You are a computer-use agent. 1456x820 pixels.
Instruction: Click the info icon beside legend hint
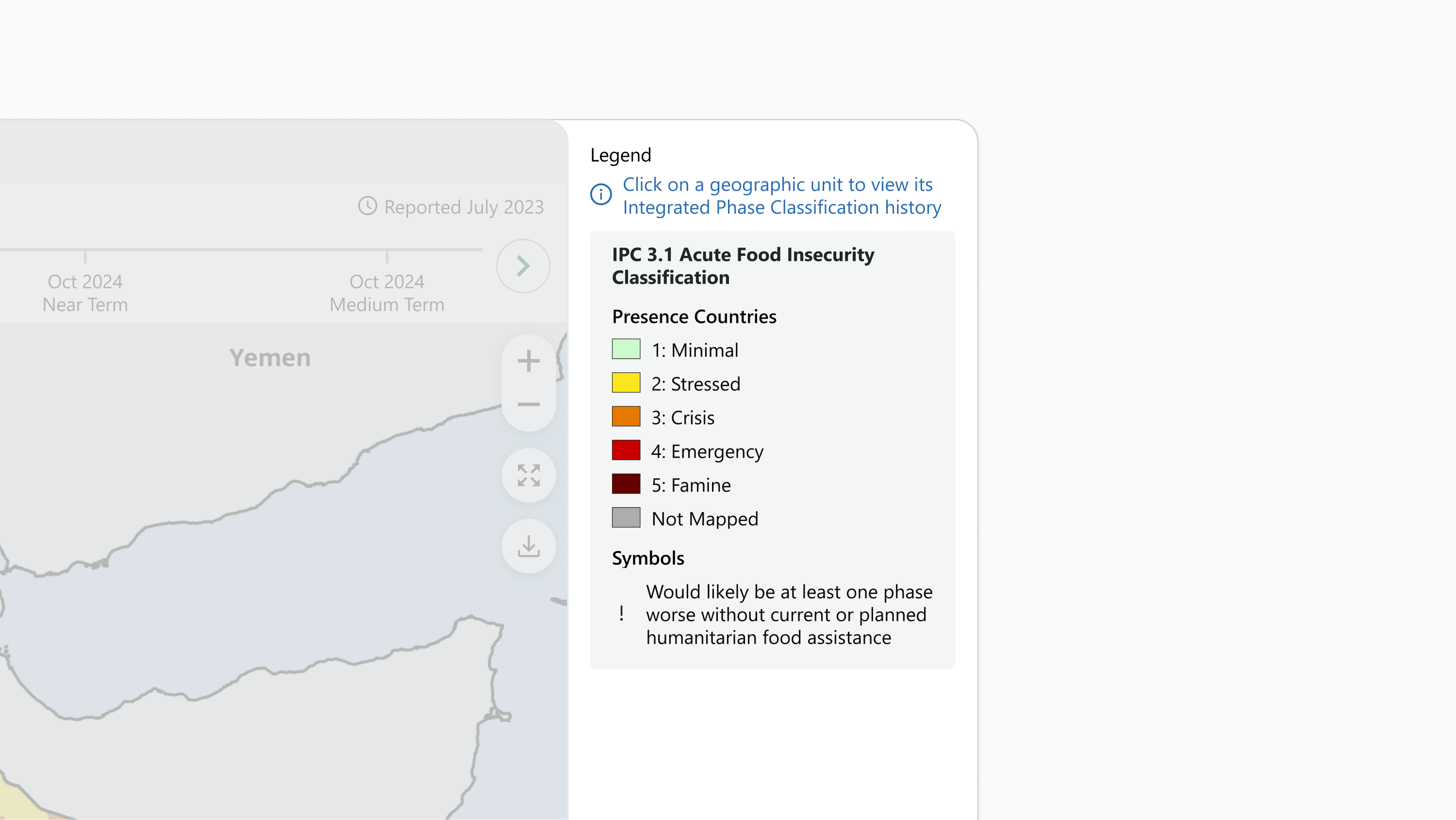[601, 195]
